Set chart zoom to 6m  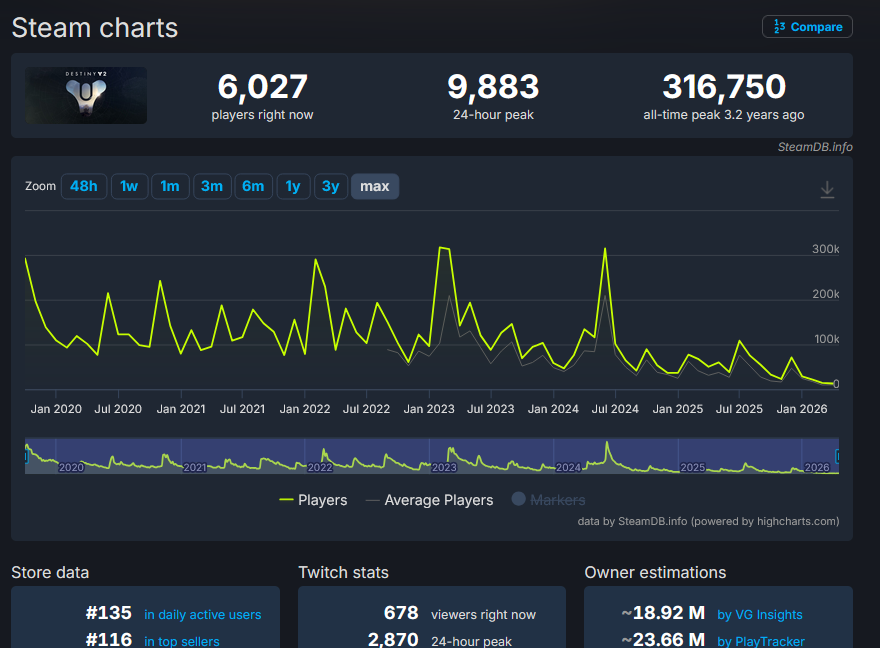pos(253,186)
